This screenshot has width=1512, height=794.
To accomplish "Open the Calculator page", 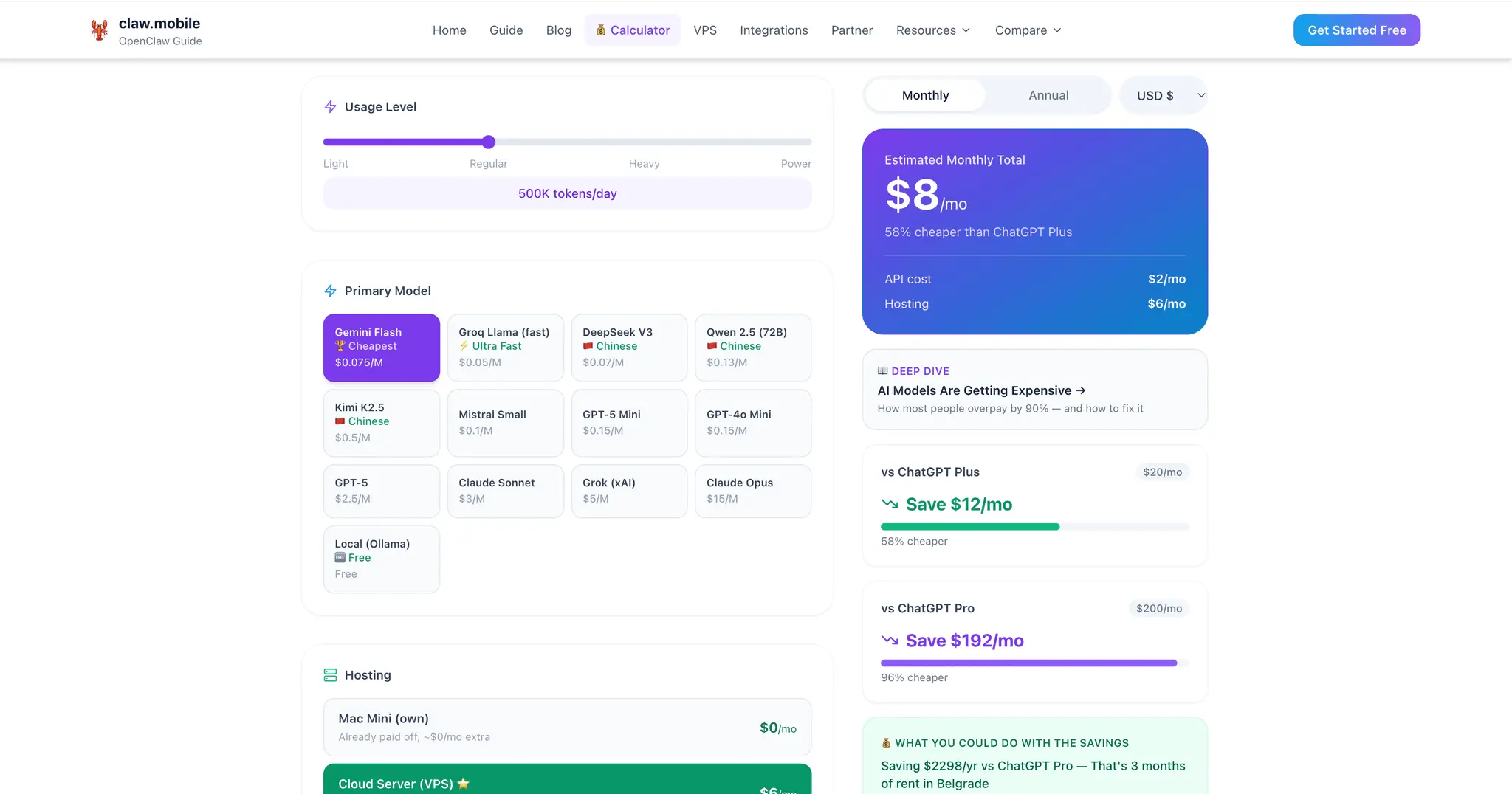I will [x=633, y=30].
